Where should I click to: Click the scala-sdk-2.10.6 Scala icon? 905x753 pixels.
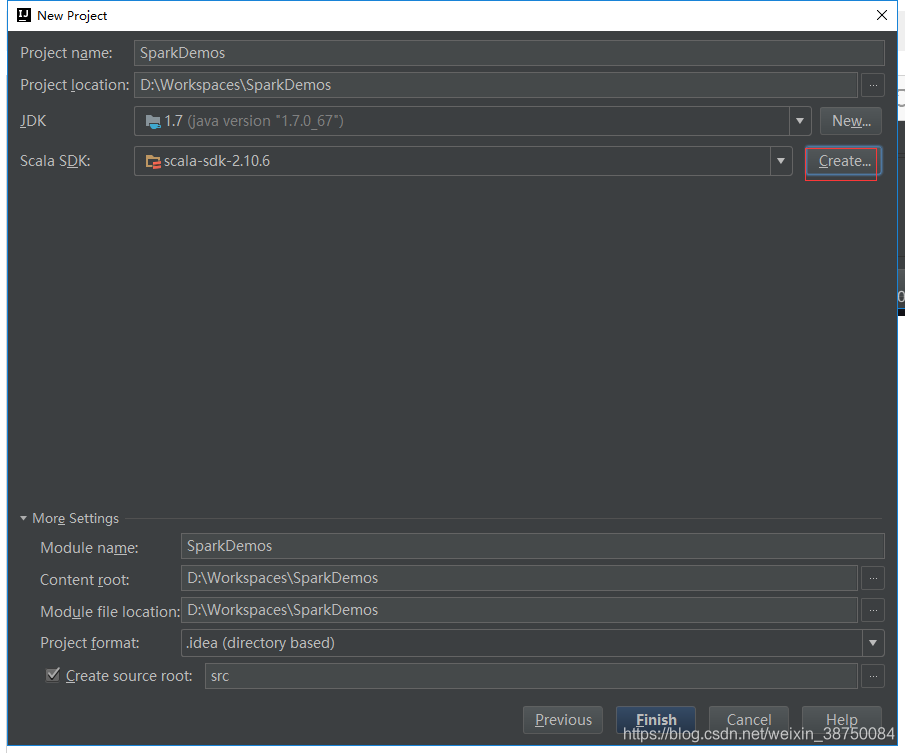tap(154, 161)
